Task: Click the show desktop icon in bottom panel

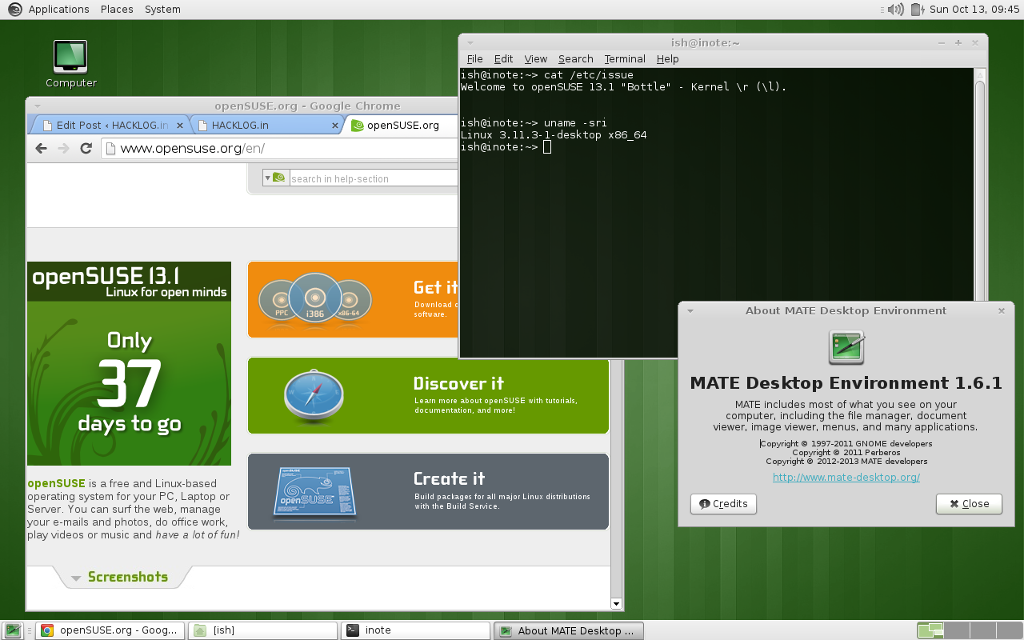Action: tap(12, 630)
